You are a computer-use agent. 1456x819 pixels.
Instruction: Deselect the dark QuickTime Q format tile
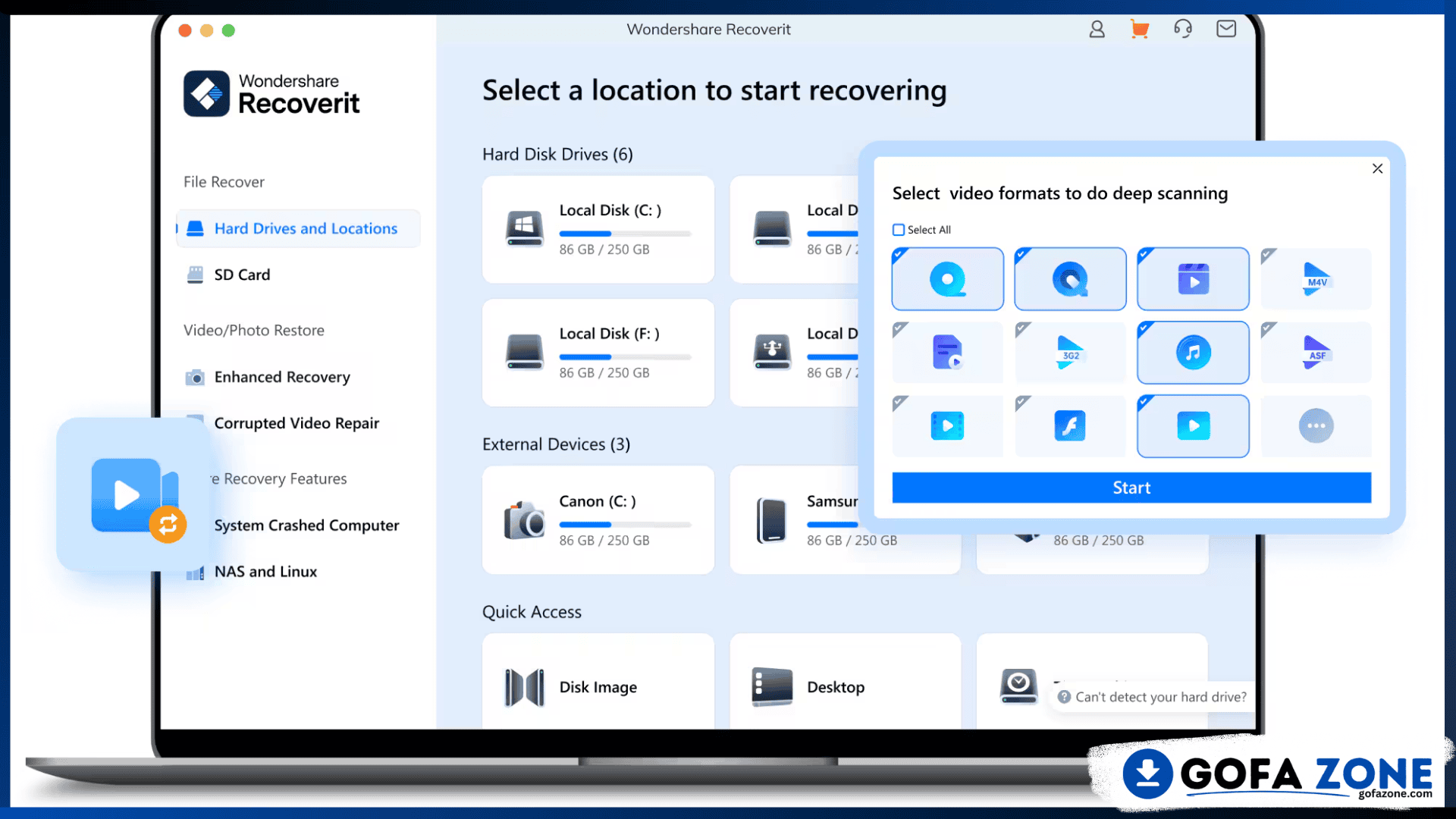[1070, 278]
